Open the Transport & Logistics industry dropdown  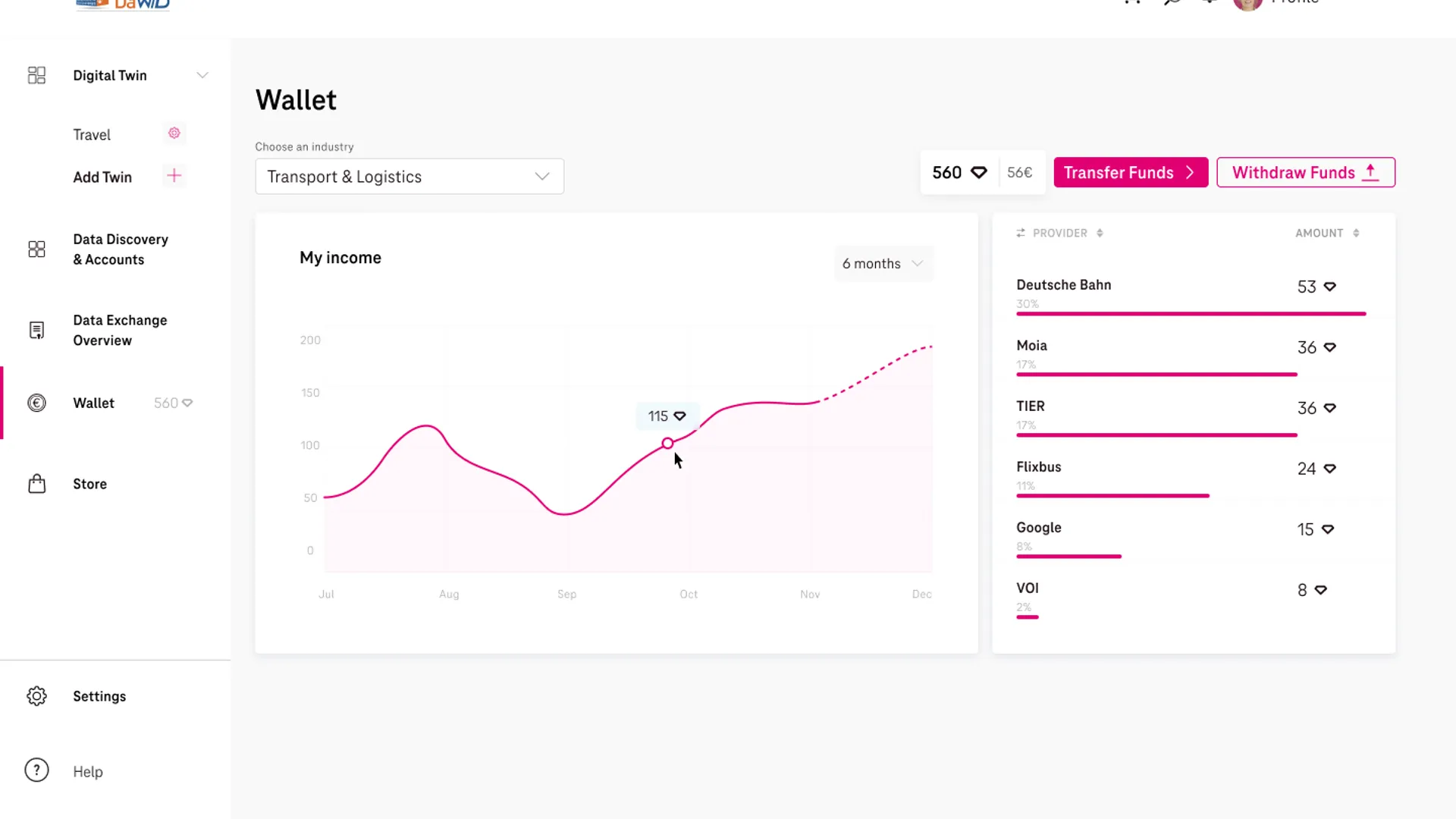click(409, 177)
